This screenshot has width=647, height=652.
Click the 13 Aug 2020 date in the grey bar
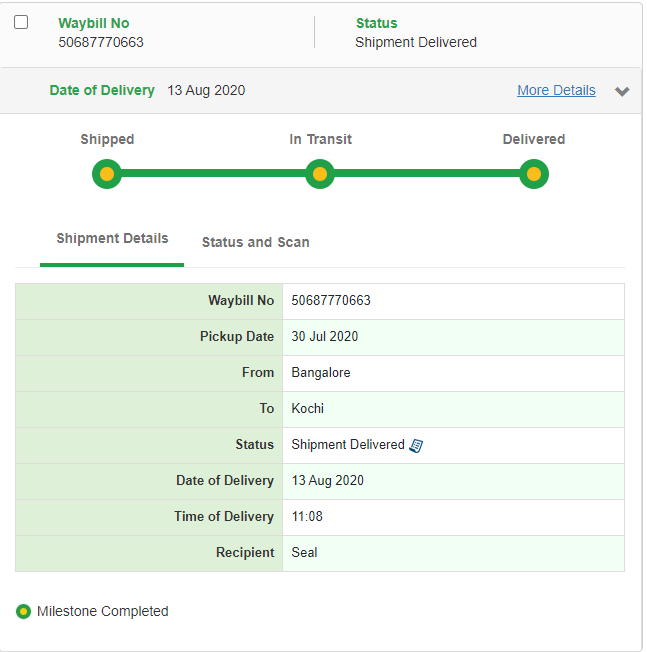coord(206,90)
